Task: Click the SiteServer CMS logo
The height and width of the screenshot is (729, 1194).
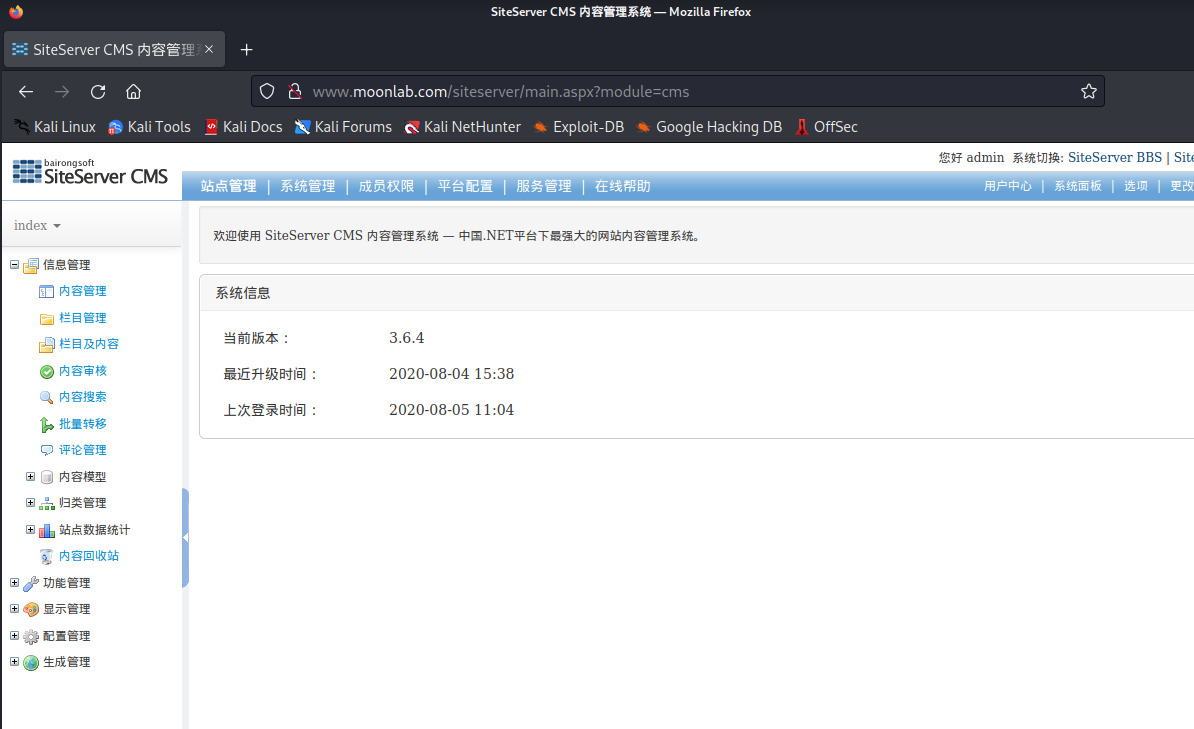Action: [x=90, y=172]
